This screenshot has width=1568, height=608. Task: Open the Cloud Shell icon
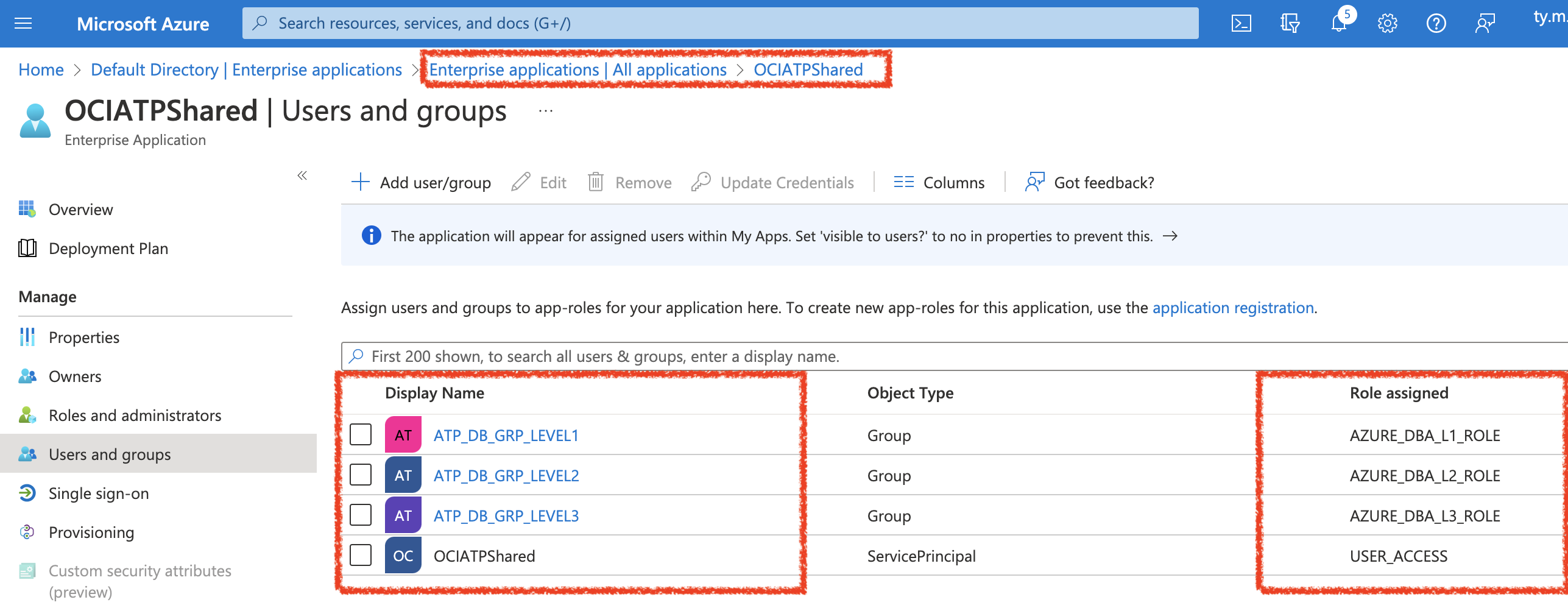click(x=1241, y=24)
